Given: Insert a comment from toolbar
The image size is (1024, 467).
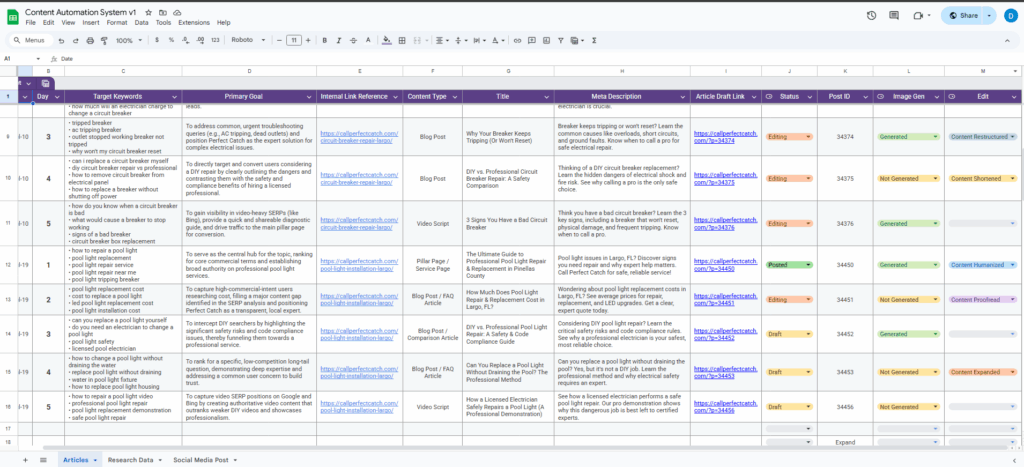Looking at the screenshot, I should coord(532,40).
